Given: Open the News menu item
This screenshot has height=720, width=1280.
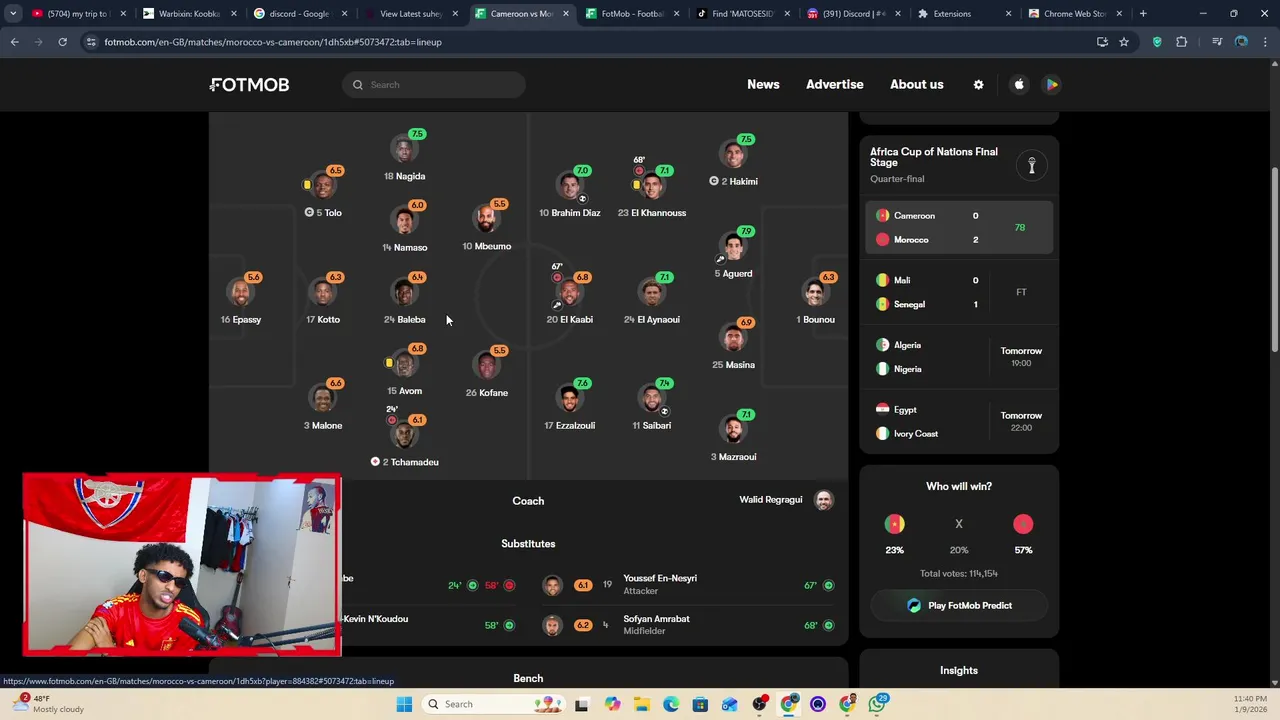Looking at the screenshot, I should (763, 84).
